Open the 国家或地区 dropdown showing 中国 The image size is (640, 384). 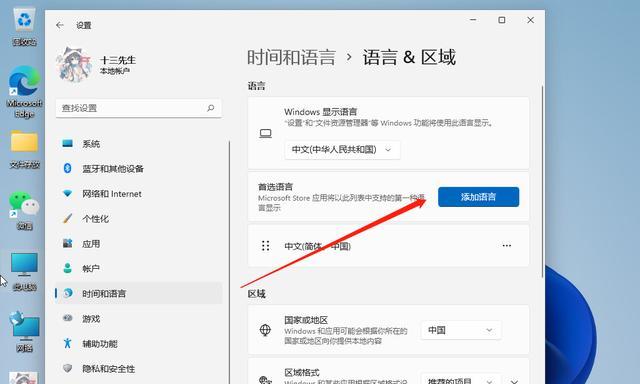pos(460,330)
